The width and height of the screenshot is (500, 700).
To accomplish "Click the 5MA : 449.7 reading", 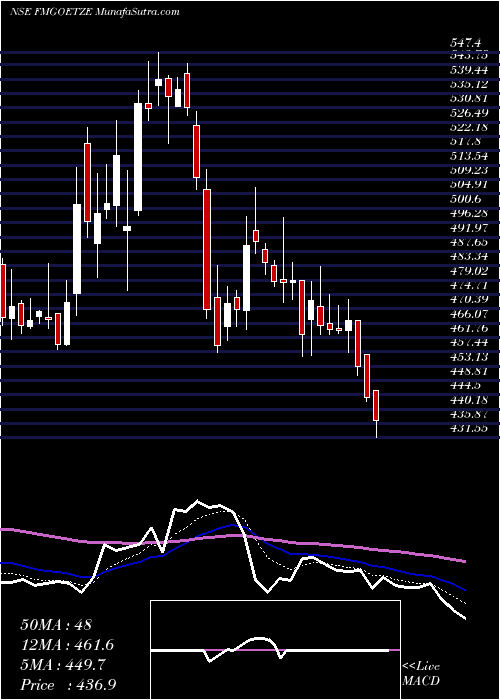I will coord(63,665).
